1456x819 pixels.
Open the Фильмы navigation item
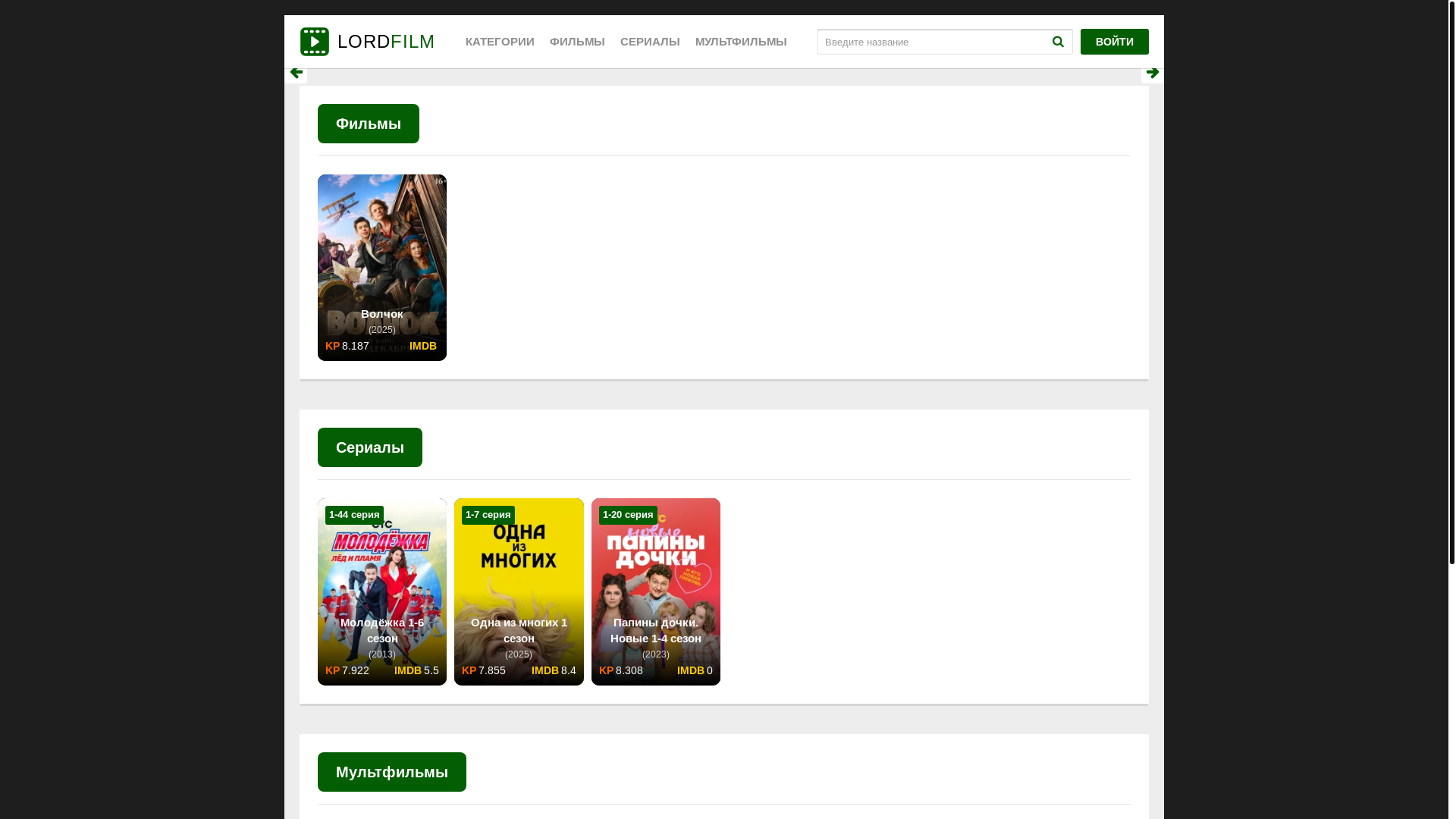coord(577,42)
